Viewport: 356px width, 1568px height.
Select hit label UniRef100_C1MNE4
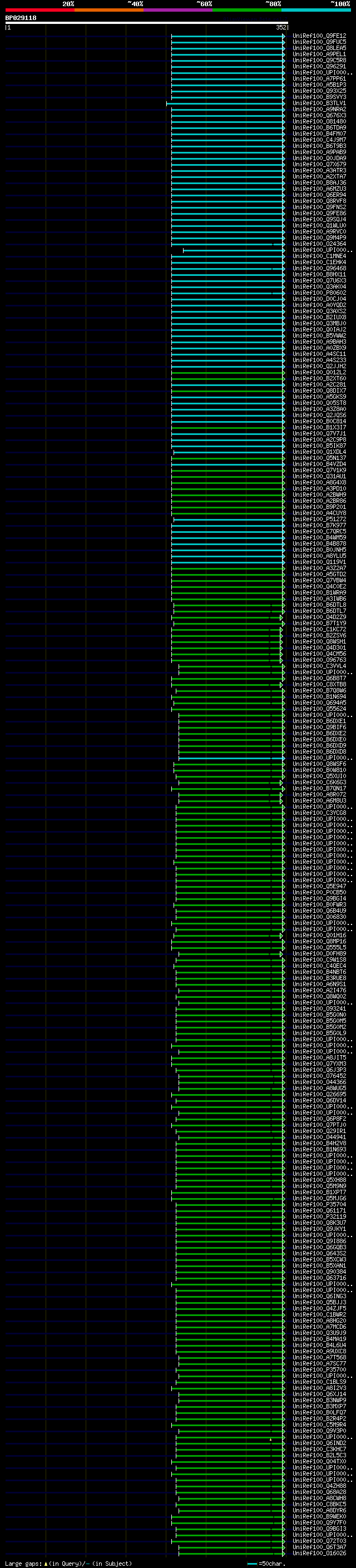point(319,256)
